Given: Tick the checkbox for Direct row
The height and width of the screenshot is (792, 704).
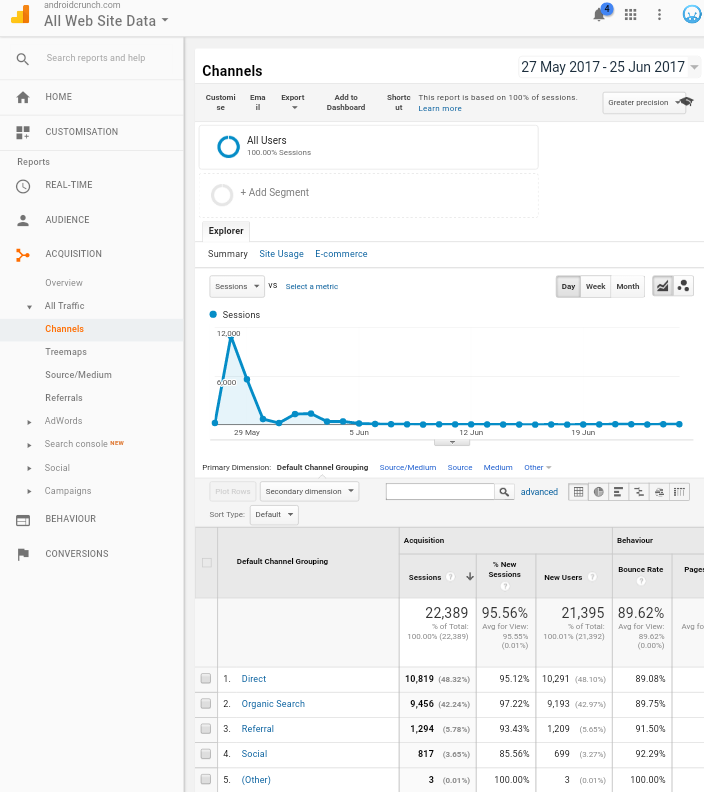Looking at the screenshot, I should 206,679.
